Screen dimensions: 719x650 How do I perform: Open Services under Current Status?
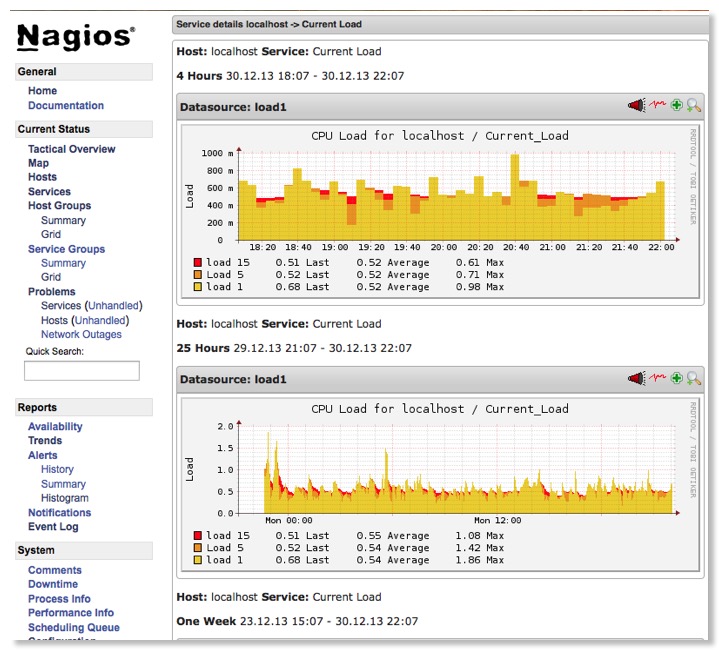[50, 192]
